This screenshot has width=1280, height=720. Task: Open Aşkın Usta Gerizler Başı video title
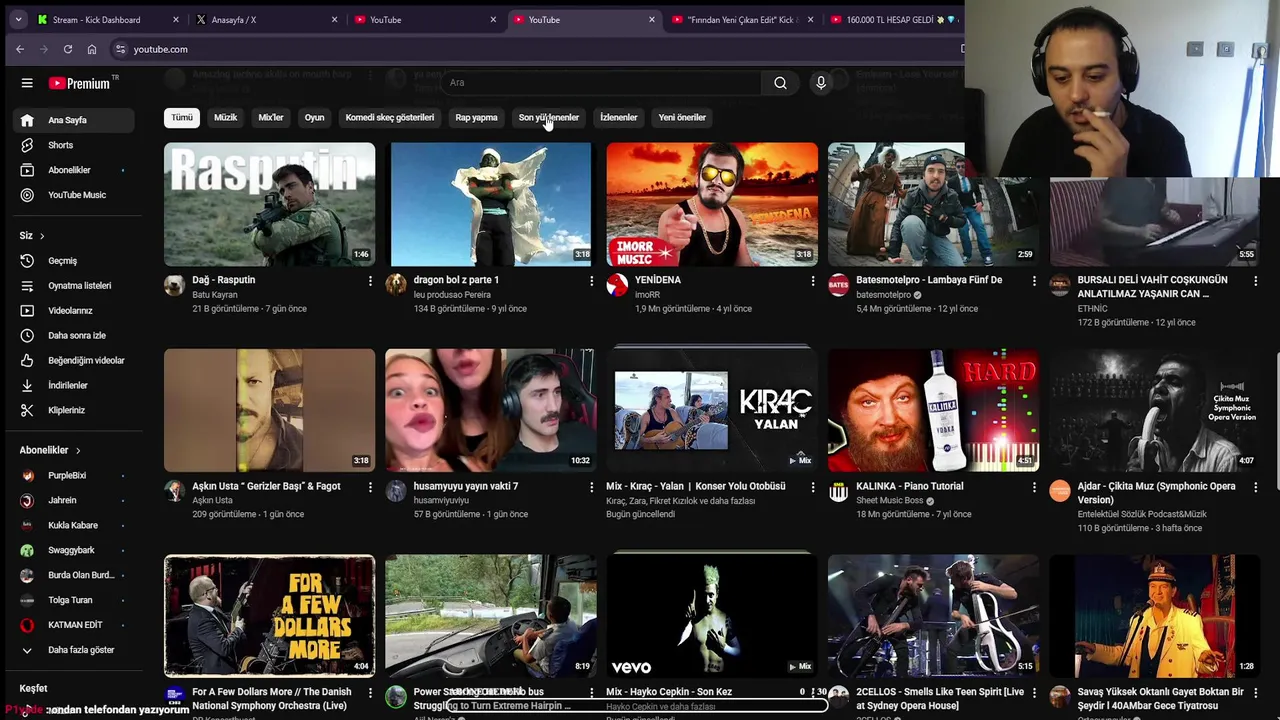point(266,486)
